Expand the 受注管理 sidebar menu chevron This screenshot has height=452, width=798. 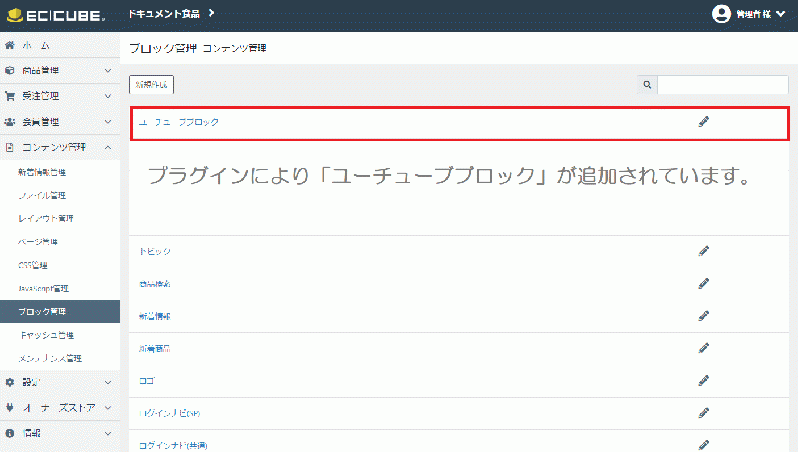coord(108,96)
